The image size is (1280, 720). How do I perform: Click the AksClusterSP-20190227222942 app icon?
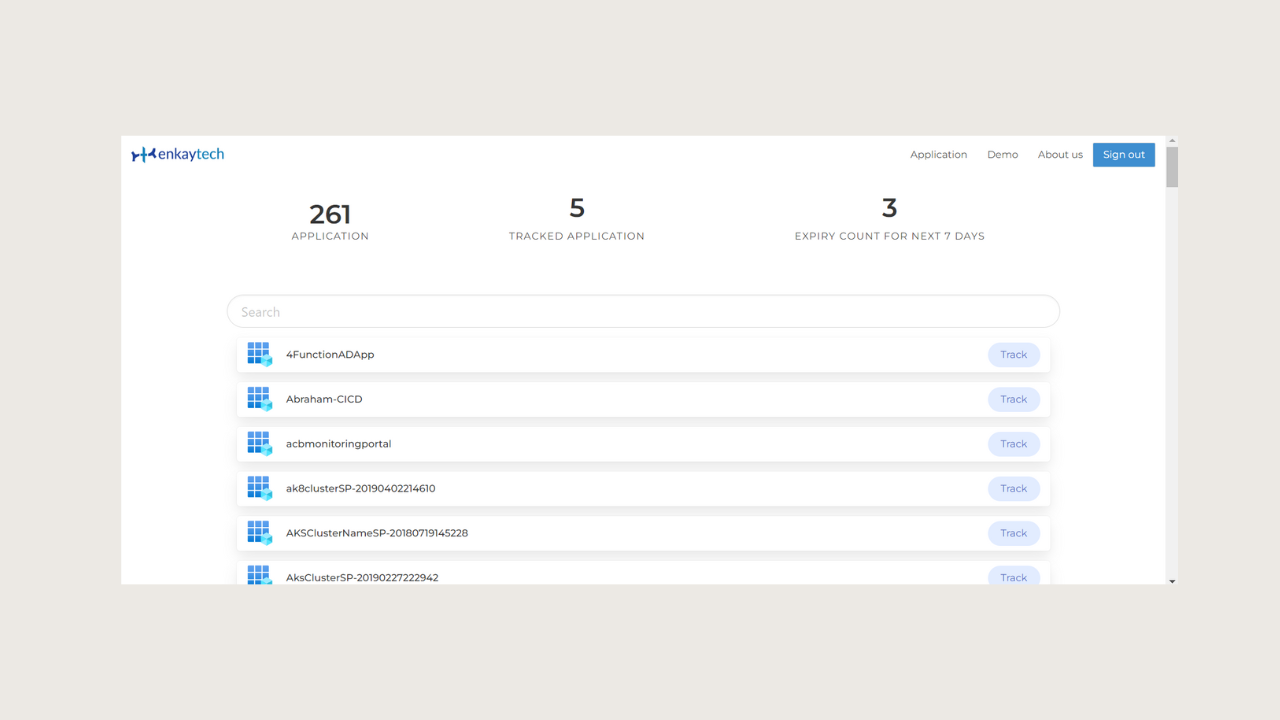(x=259, y=575)
